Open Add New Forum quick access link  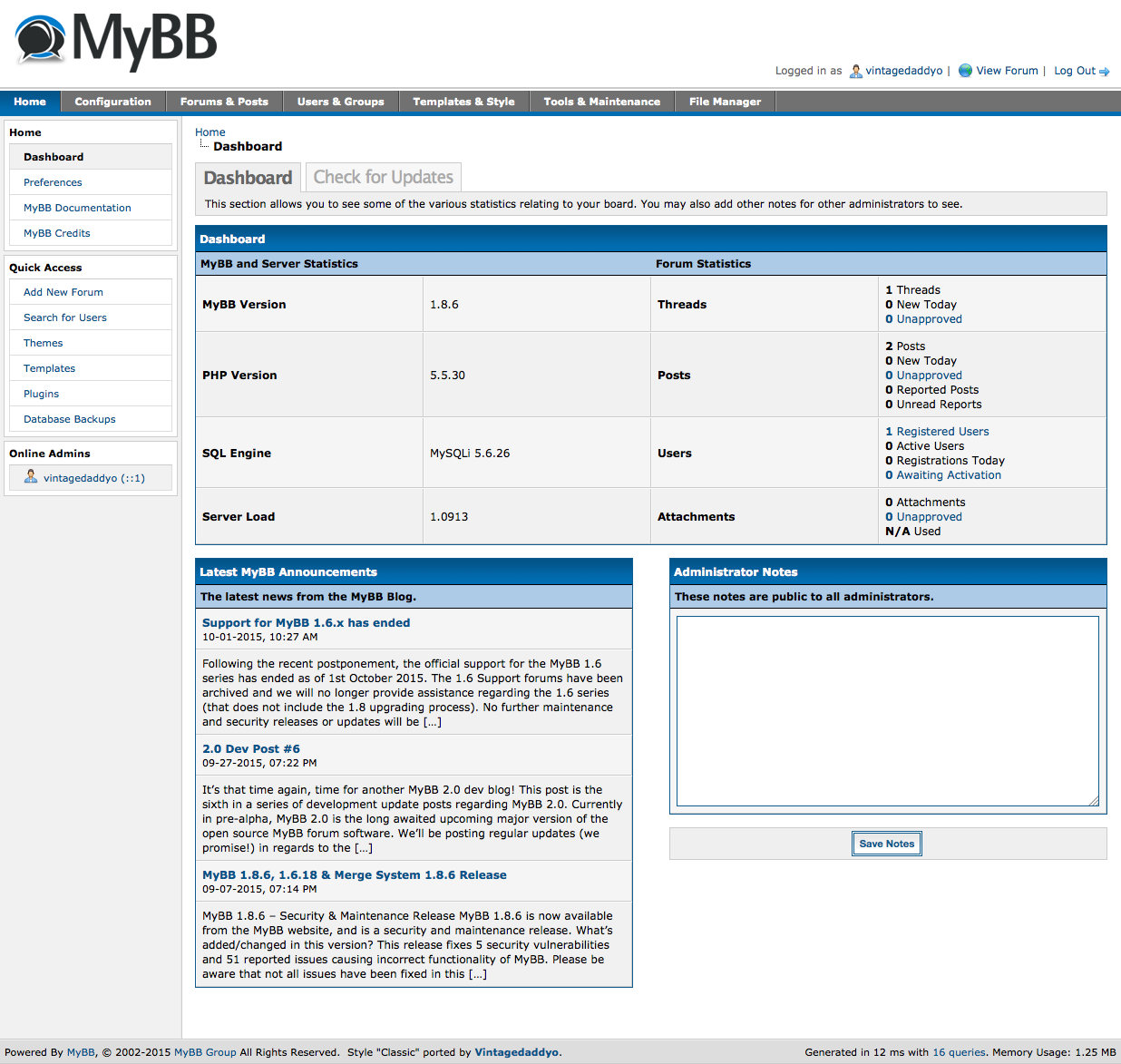click(63, 292)
